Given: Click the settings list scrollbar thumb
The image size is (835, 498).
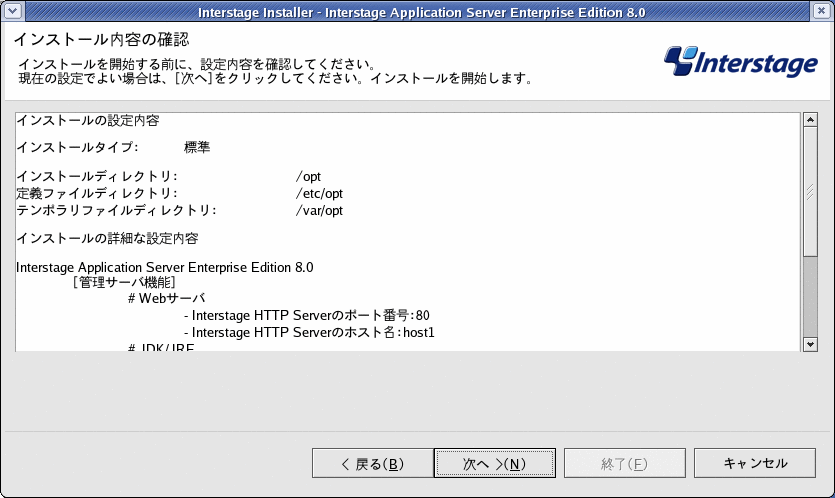Looking at the screenshot, I should click(810, 191).
